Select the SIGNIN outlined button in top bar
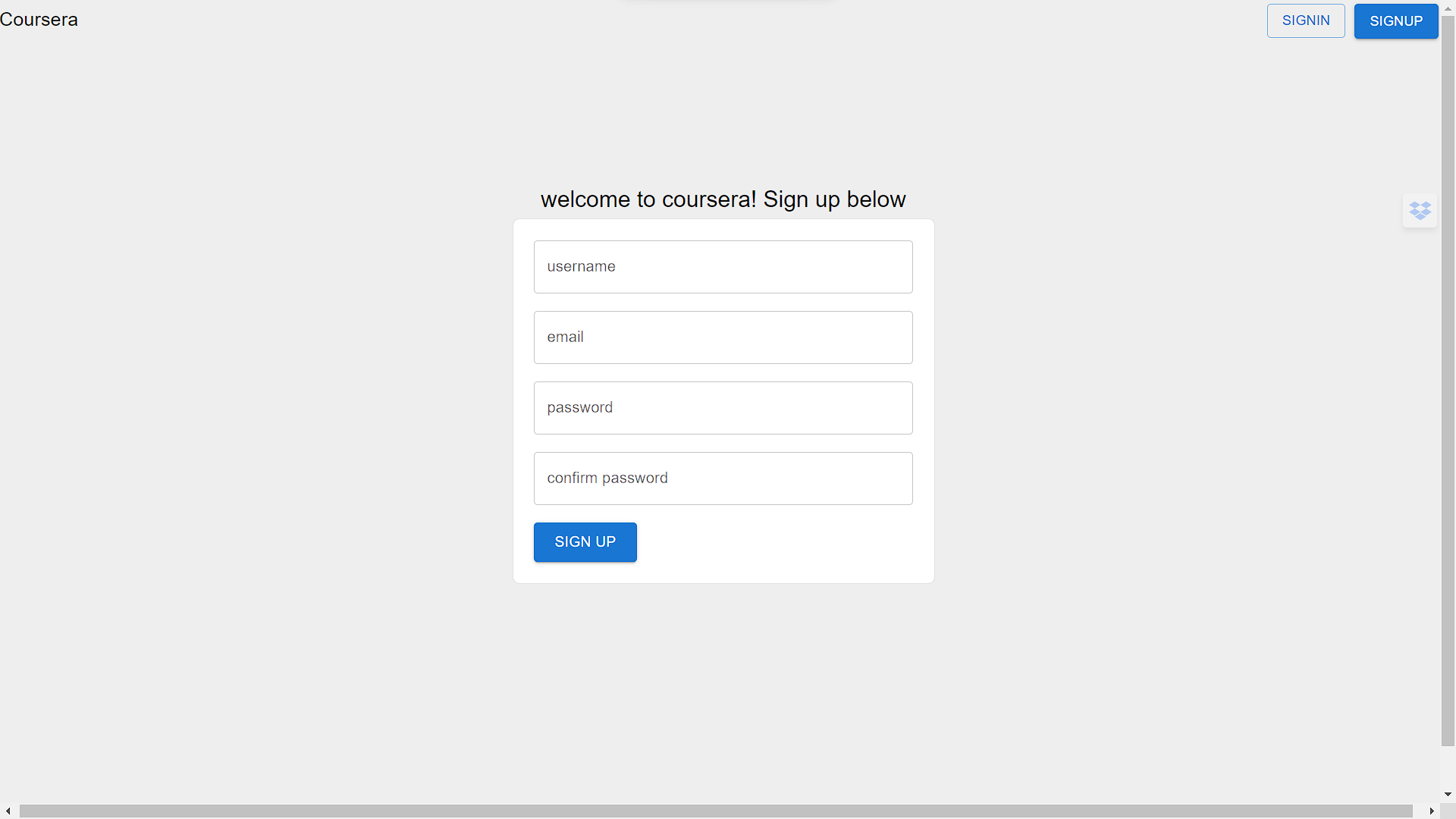1456x819 pixels. coord(1306,20)
